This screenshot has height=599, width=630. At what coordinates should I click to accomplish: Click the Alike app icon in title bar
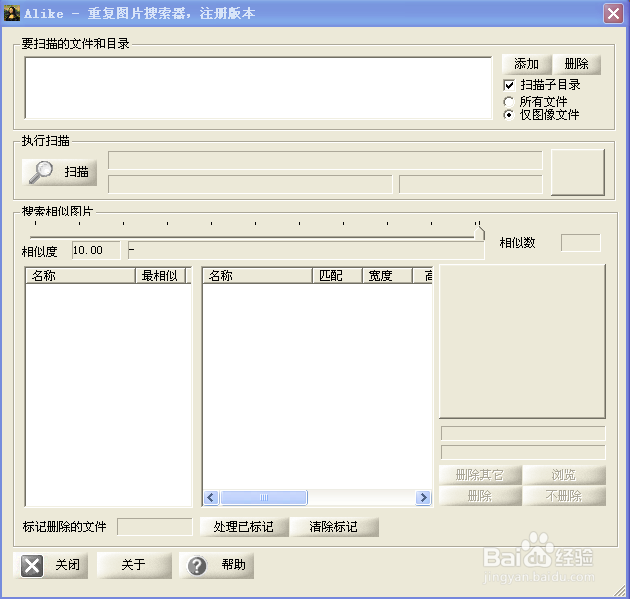pos(12,13)
